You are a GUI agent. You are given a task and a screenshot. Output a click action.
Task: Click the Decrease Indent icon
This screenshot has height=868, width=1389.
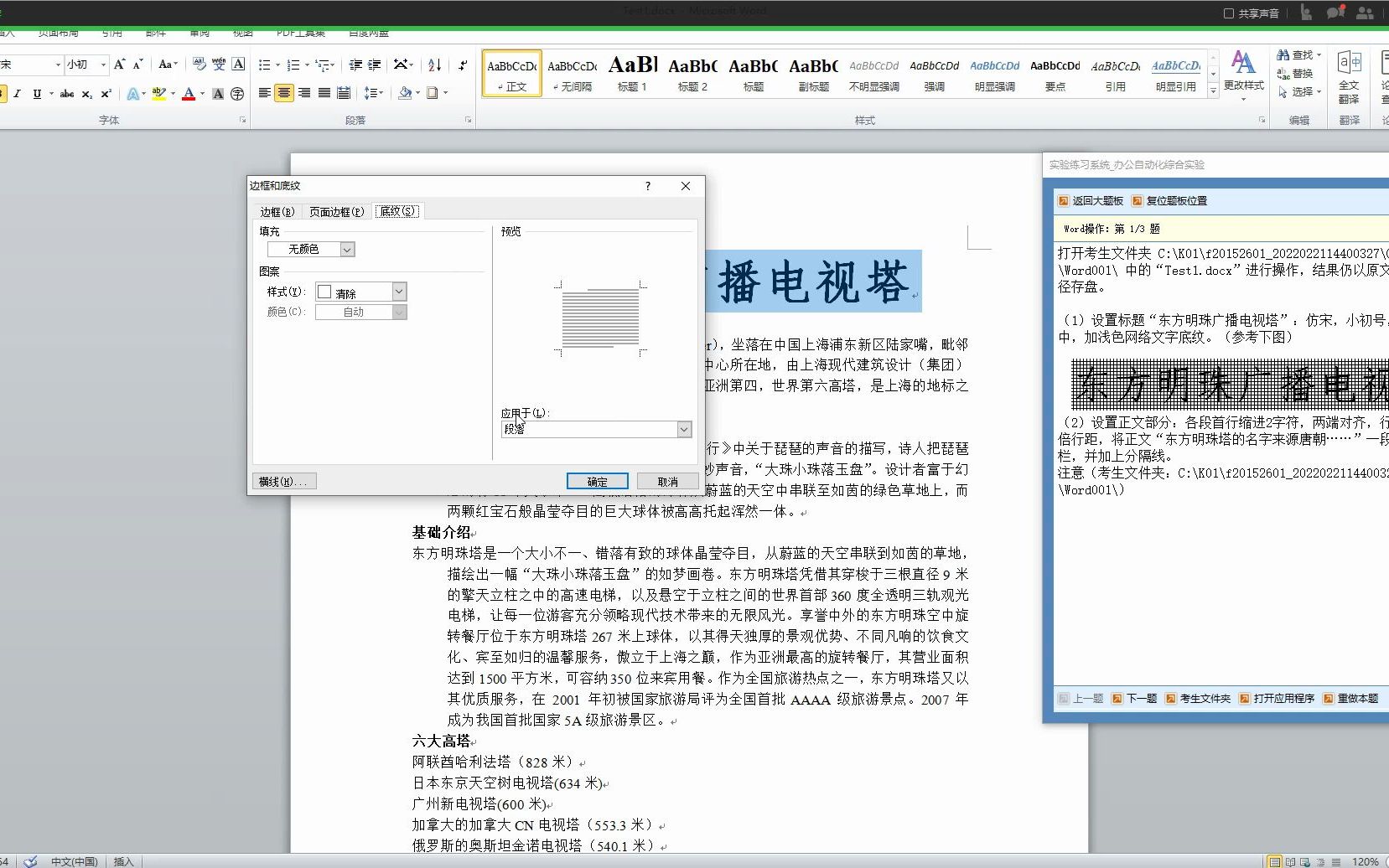tap(355, 65)
